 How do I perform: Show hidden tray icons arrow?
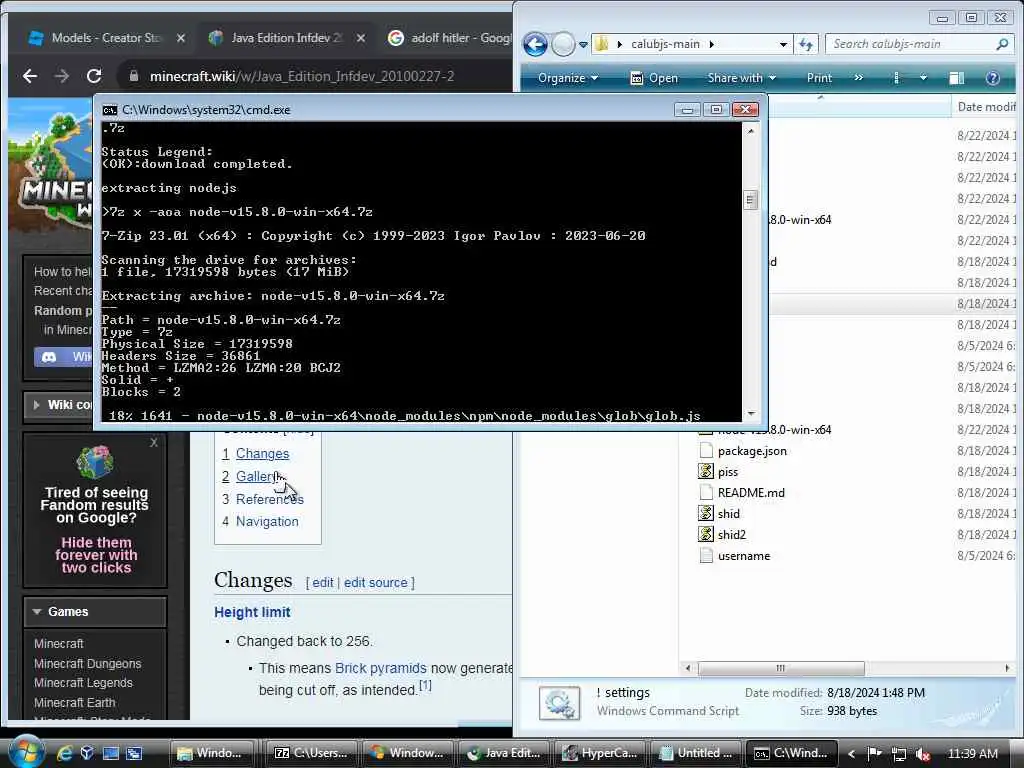(851, 754)
